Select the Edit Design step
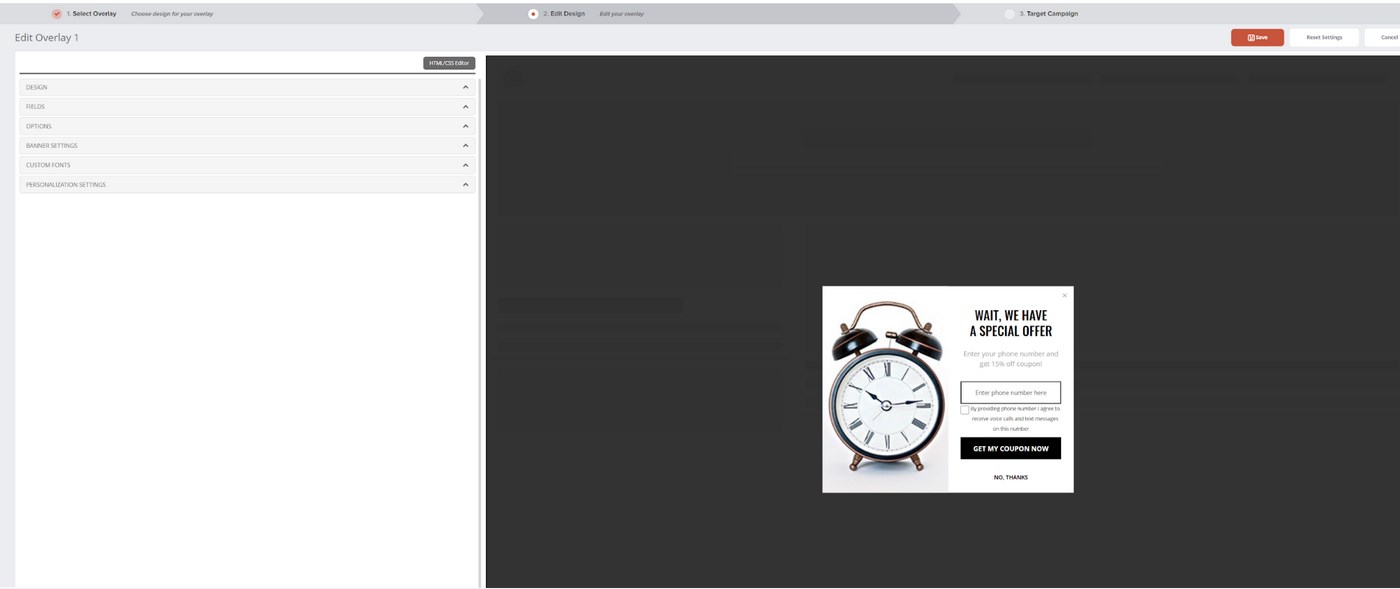 click(x=567, y=14)
